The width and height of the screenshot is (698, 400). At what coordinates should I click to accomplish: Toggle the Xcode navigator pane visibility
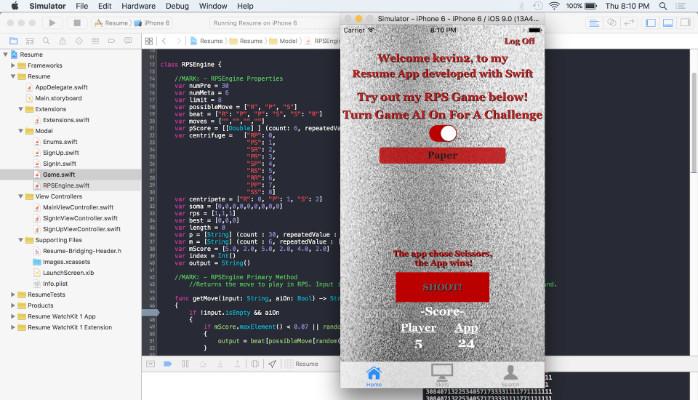point(651,23)
